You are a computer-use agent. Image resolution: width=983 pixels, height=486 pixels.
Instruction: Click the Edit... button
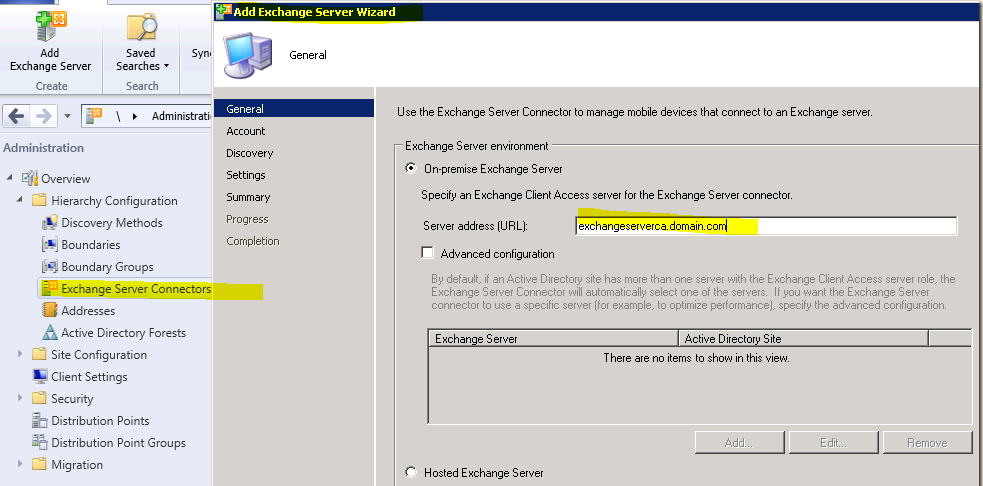point(833,443)
